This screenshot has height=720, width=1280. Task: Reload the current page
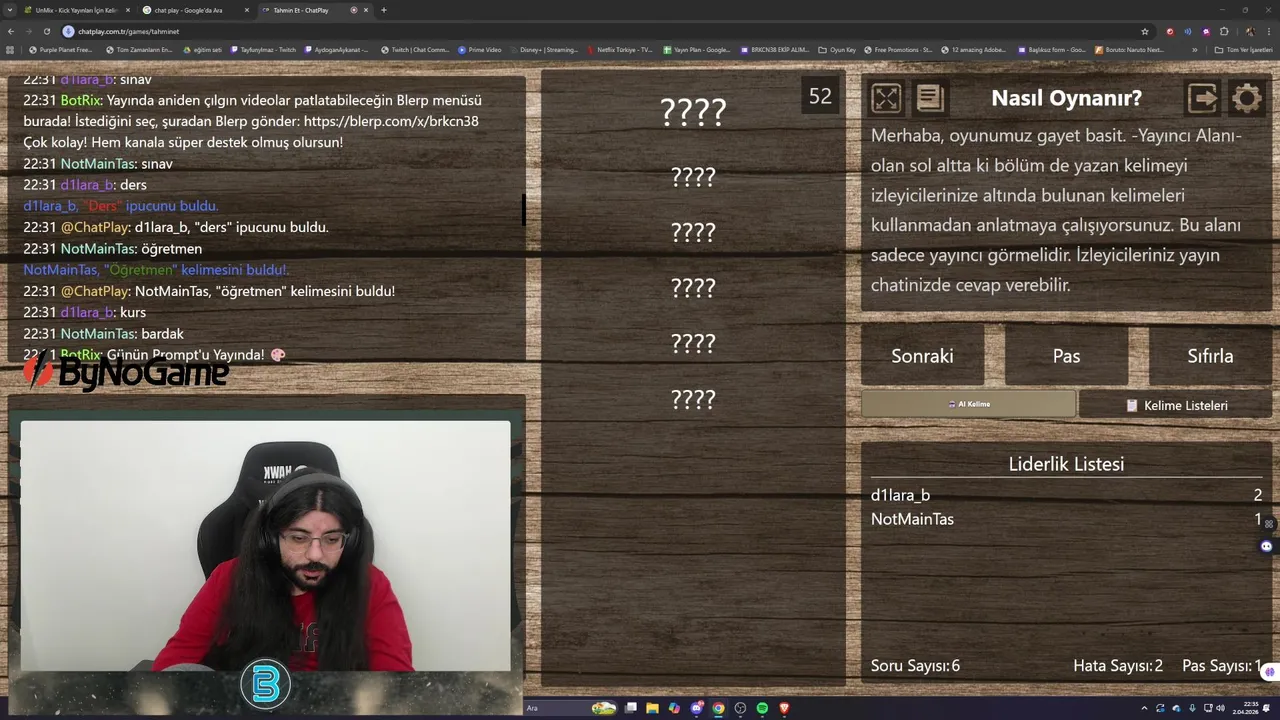coord(47,31)
